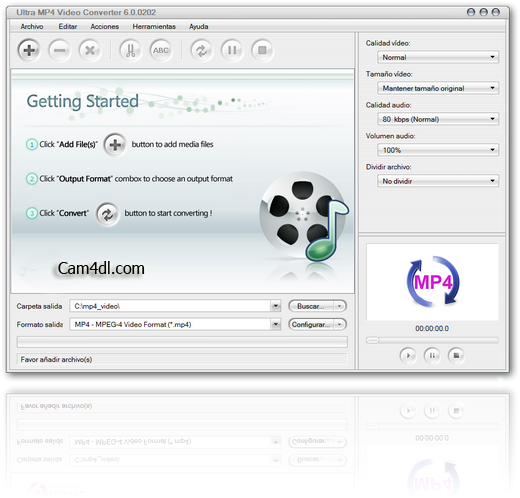Screen dimensions: 520x498
Task: Expand the Volumen audio dropdown
Action: (438, 150)
